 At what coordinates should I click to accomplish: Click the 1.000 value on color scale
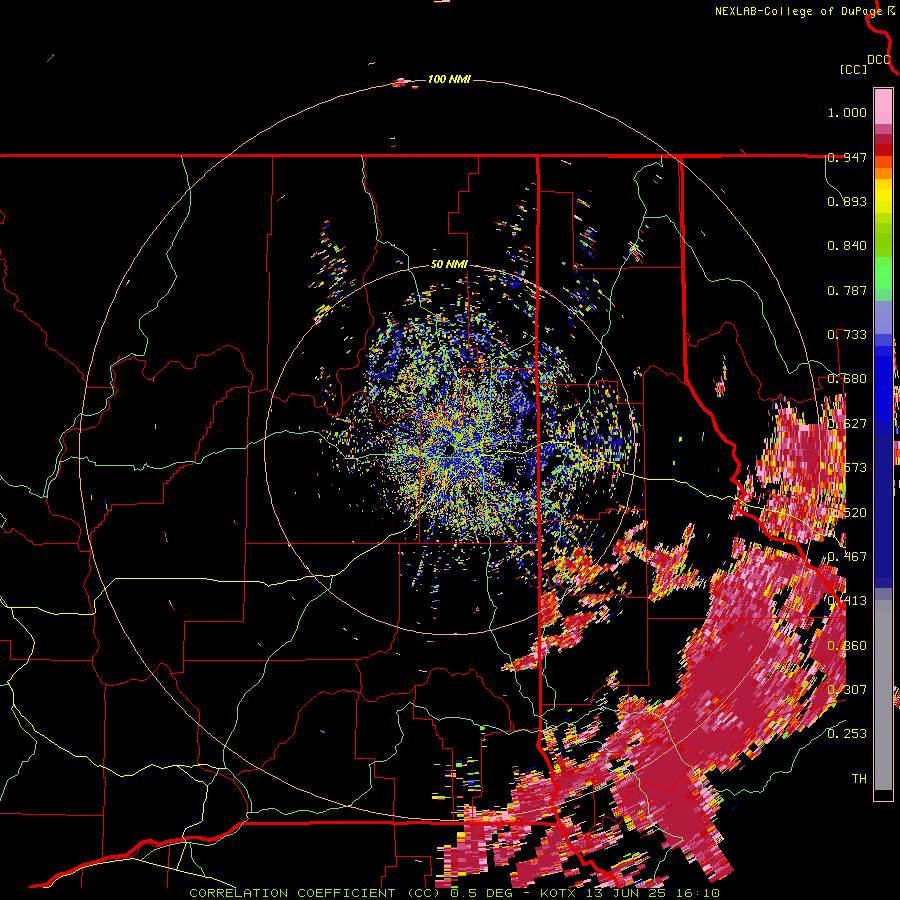point(847,112)
